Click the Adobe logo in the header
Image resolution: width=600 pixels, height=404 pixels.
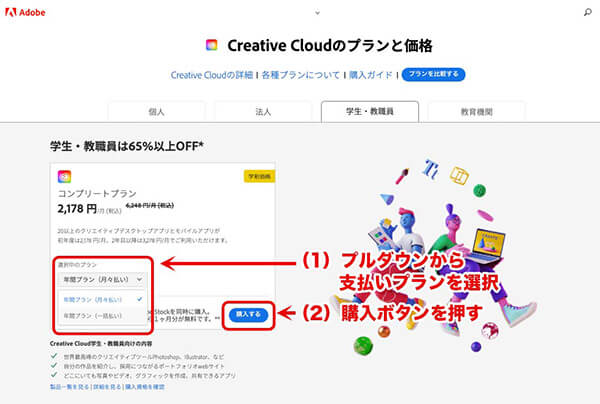[25, 12]
